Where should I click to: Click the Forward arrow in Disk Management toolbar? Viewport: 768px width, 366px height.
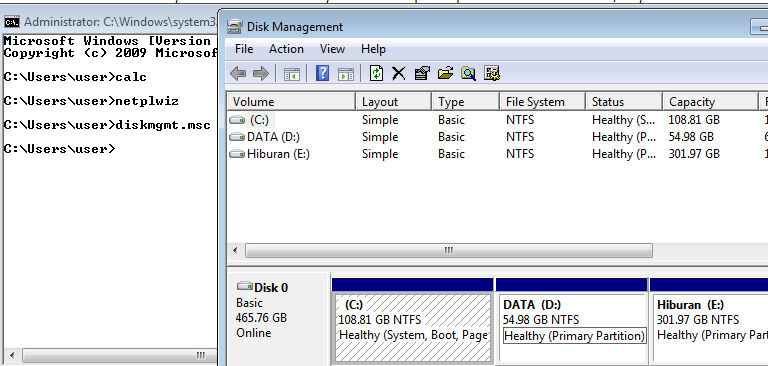pyautogui.click(x=261, y=74)
